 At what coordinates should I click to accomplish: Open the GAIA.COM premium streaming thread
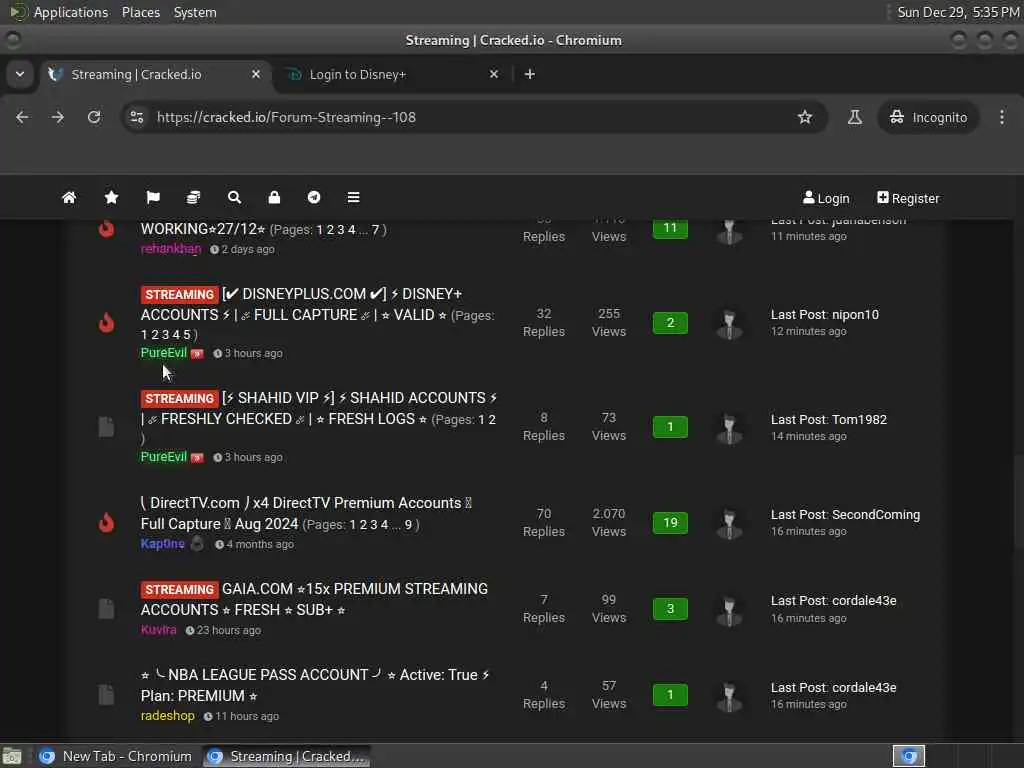(314, 599)
